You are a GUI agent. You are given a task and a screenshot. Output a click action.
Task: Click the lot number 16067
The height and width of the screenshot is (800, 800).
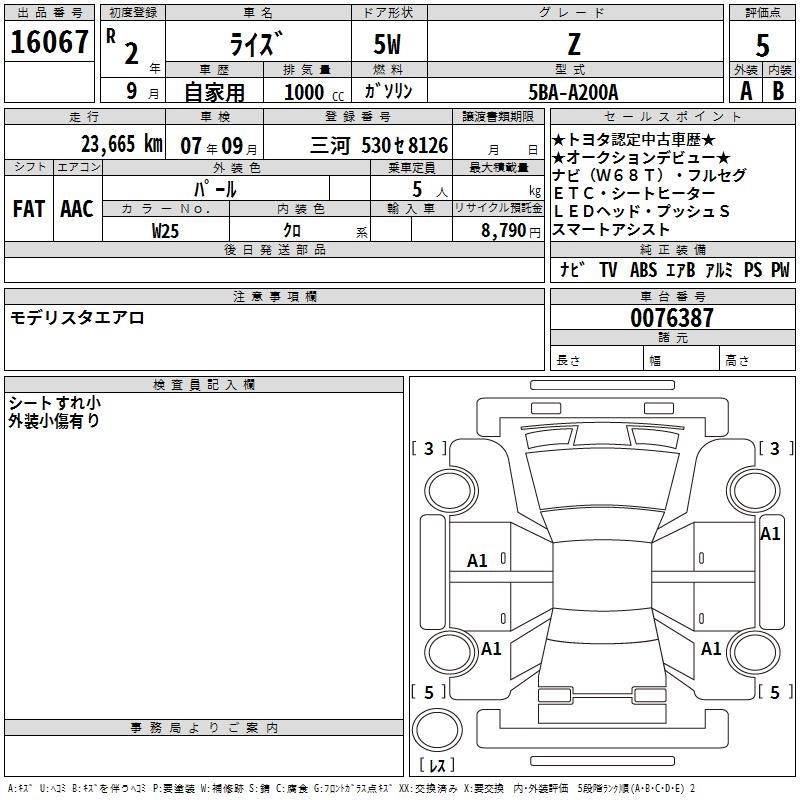pos(49,42)
